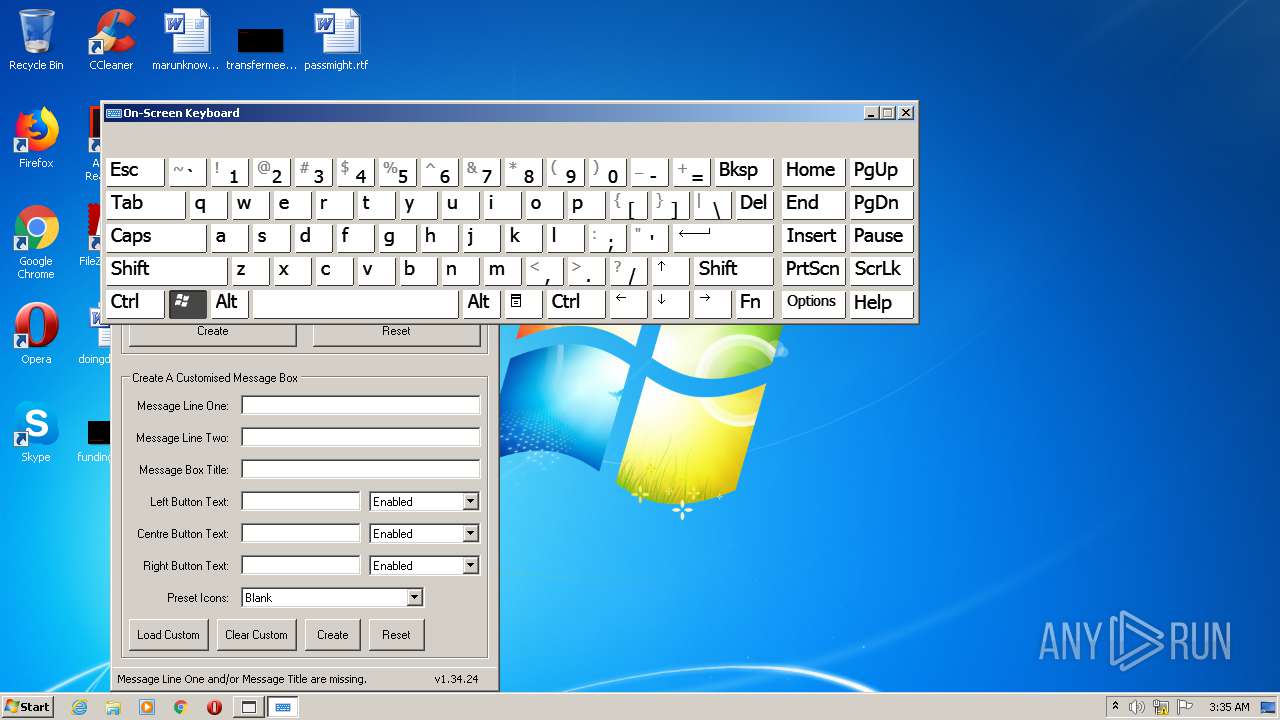Launch Firefox from the desktop

pyautogui.click(x=36, y=138)
